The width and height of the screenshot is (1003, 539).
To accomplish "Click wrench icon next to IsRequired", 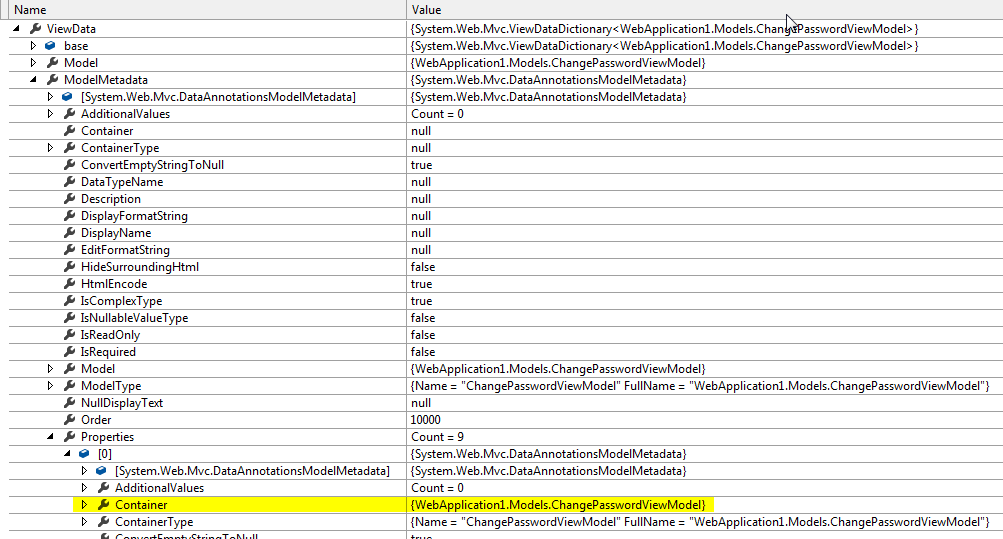I will click(70, 352).
